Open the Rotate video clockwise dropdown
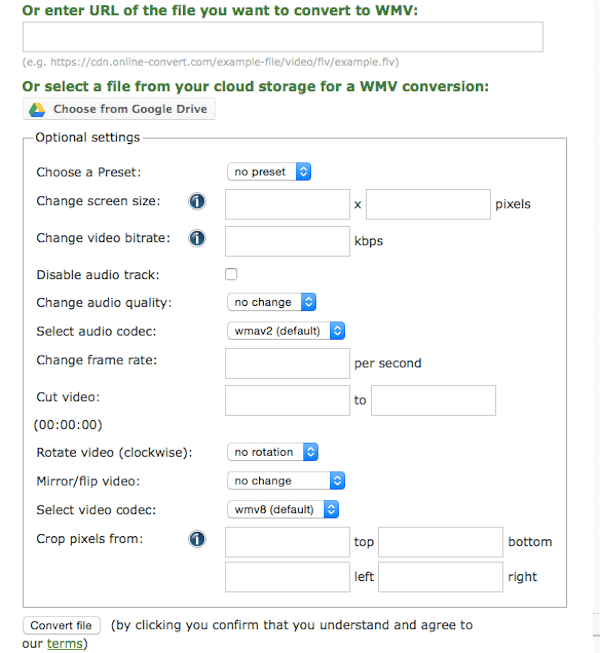600x653 pixels. tap(272, 452)
